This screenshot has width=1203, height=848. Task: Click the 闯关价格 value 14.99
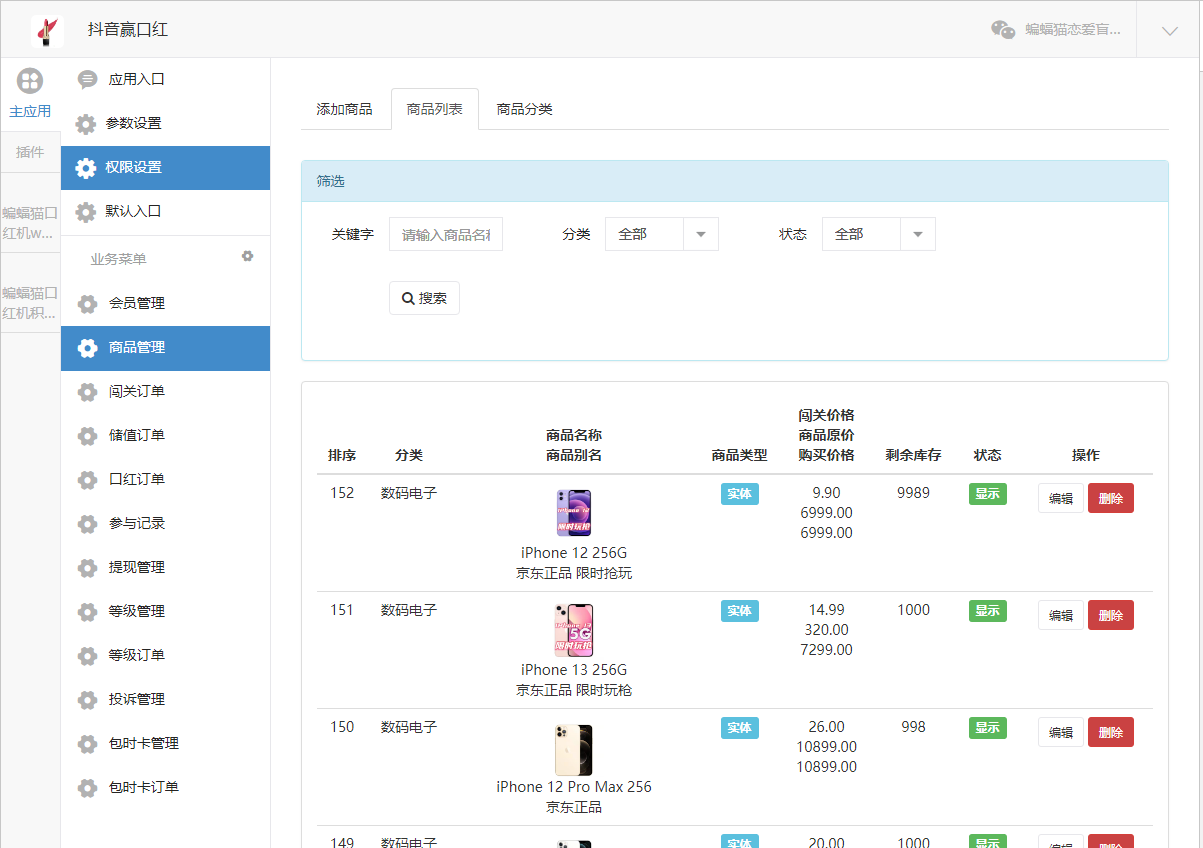[827, 610]
